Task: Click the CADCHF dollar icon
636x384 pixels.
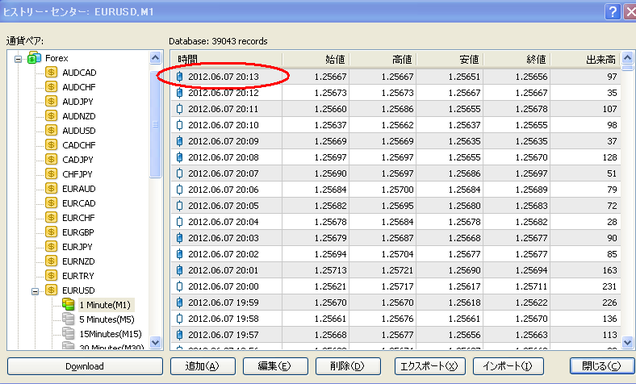Action: [x=51, y=145]
